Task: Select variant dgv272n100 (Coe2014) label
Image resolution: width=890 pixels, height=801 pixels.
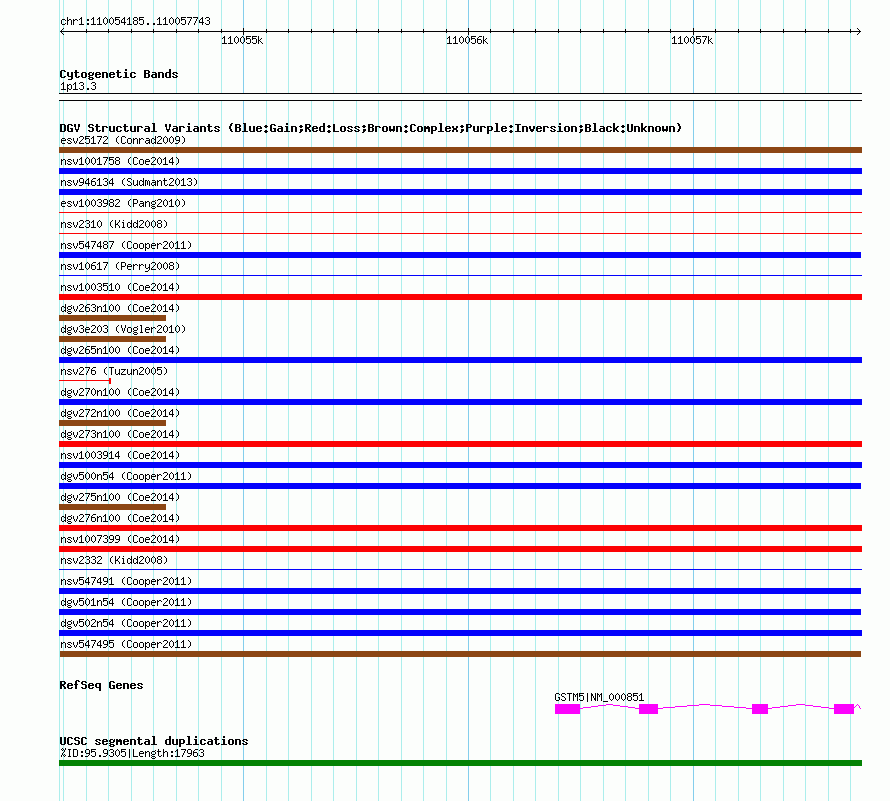Action: [x=120, y=413]
